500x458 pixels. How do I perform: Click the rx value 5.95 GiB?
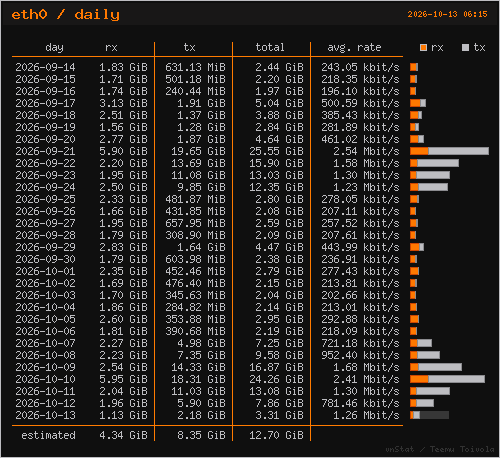[x=123, y=379]
